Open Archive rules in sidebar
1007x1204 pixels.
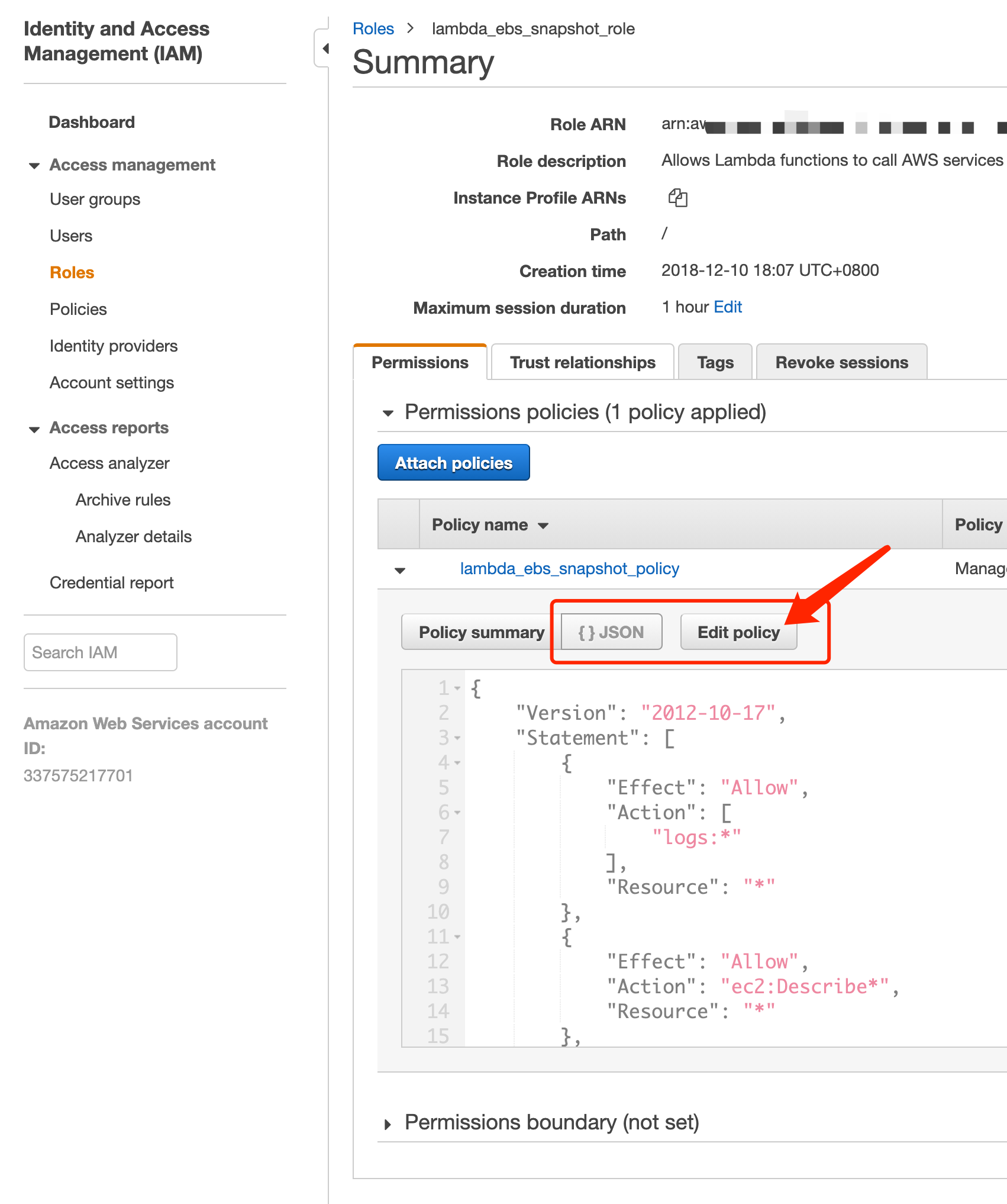pos(123,500)
